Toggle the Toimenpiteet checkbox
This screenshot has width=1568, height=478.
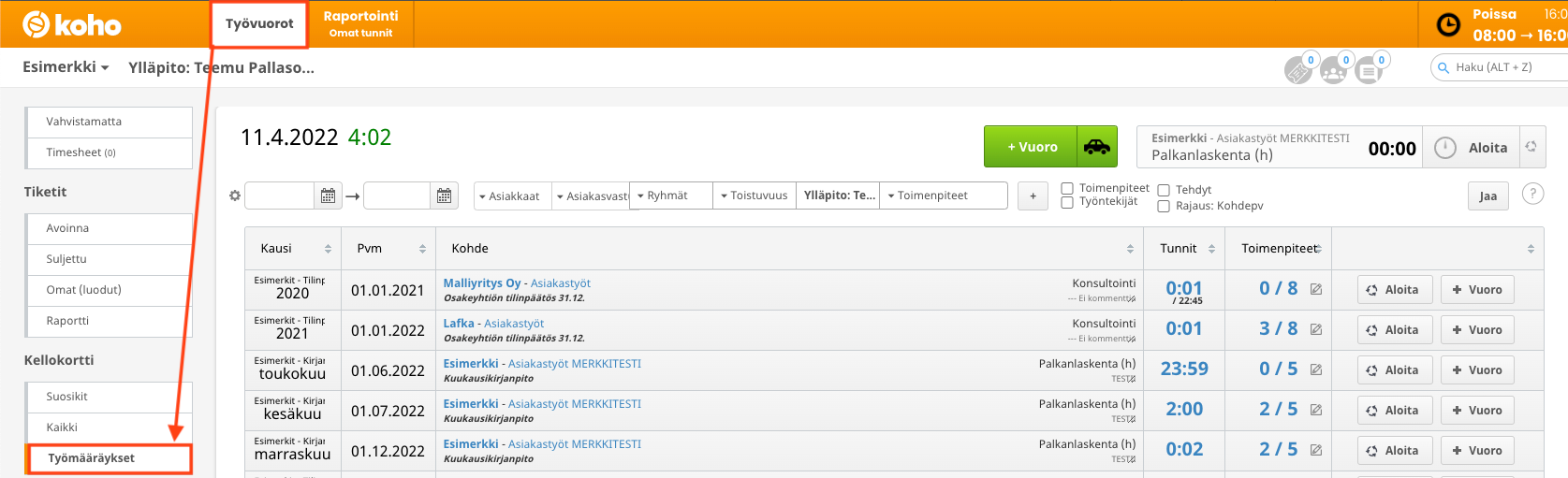coord(1067,188)
